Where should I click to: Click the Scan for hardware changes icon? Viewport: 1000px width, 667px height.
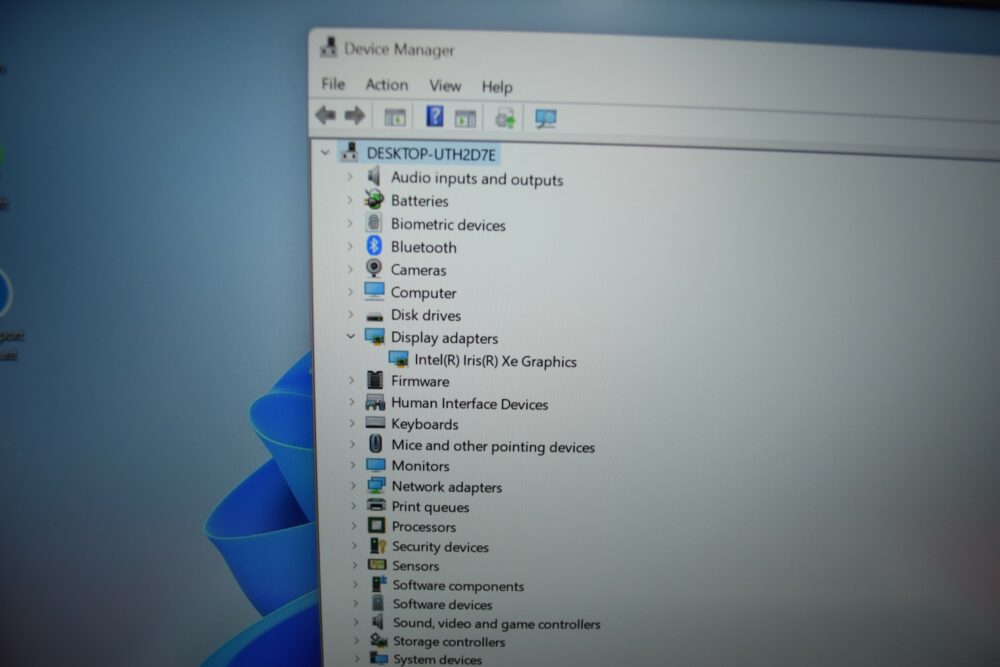pos(546,119)
